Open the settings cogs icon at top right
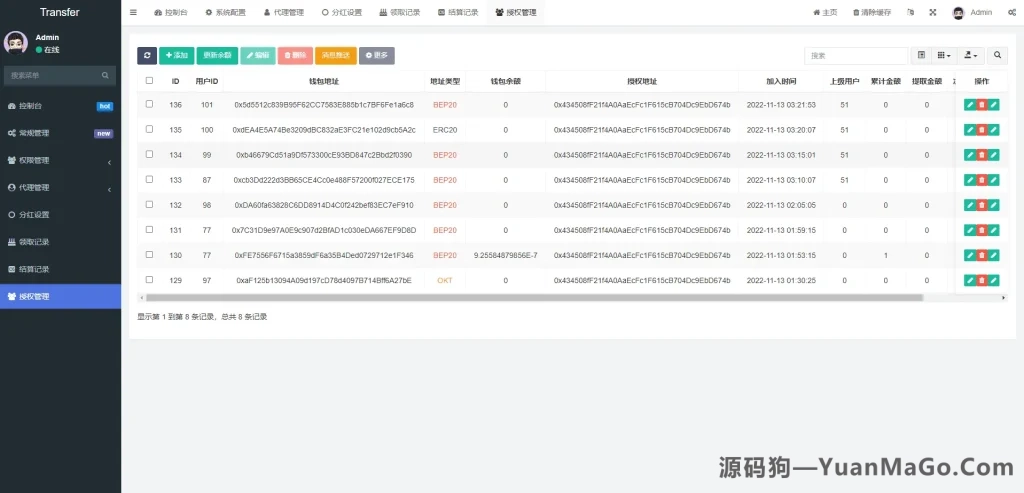The width and height of the screenshot is (1024, 493). (1012, 12)
